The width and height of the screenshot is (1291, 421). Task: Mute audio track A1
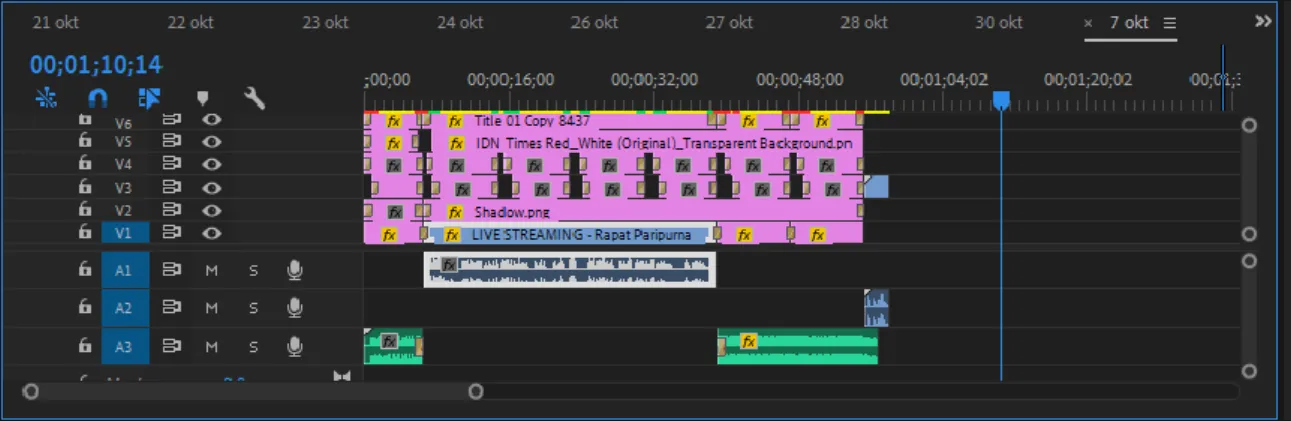tap(212, 270)
